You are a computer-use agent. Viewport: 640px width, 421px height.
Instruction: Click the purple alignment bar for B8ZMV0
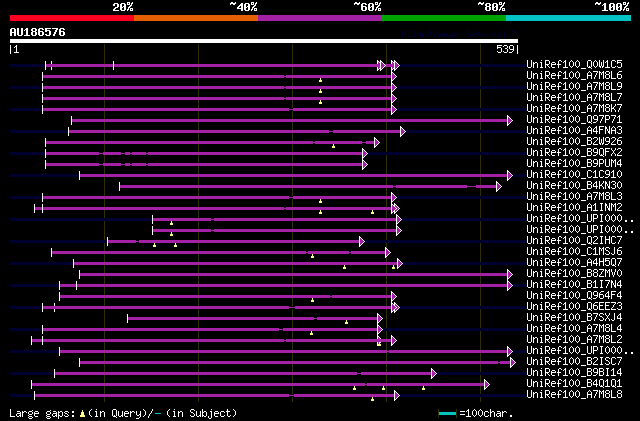293,274
